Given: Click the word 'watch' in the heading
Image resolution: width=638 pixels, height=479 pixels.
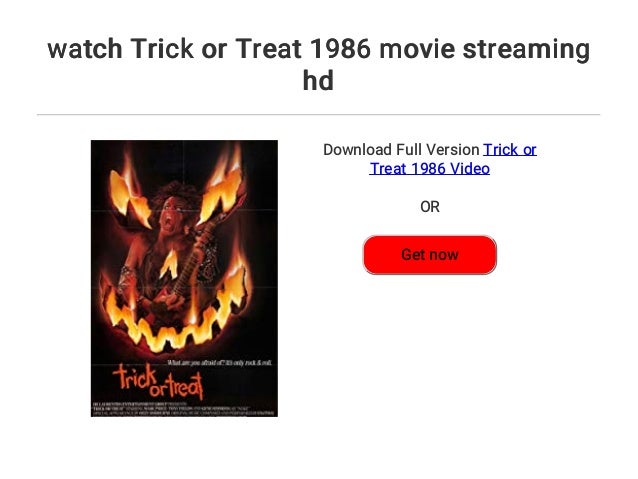Looking at the screenshot, I should [85, 49].
